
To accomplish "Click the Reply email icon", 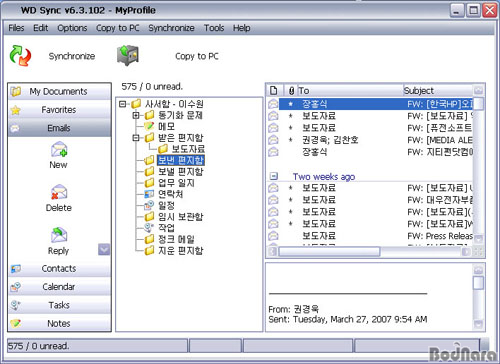I will [x=59, y=235].
